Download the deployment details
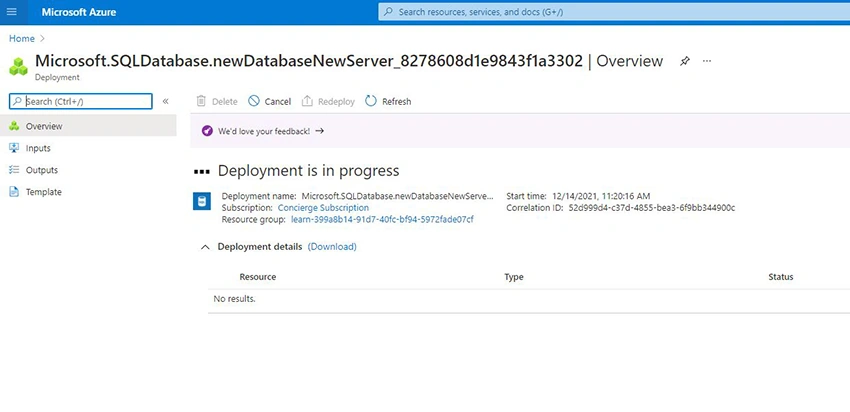Viewport: 850px width, 412px height. click(x=332, y=247)
